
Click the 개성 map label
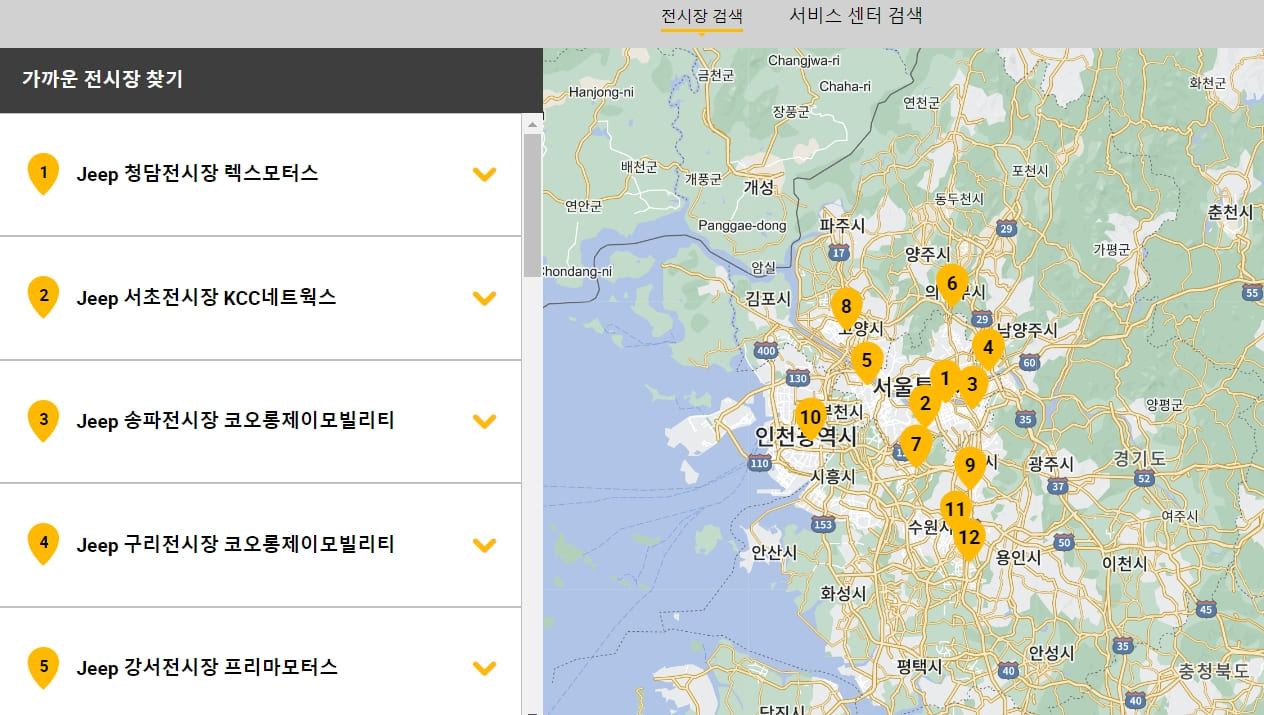point(759,187)
